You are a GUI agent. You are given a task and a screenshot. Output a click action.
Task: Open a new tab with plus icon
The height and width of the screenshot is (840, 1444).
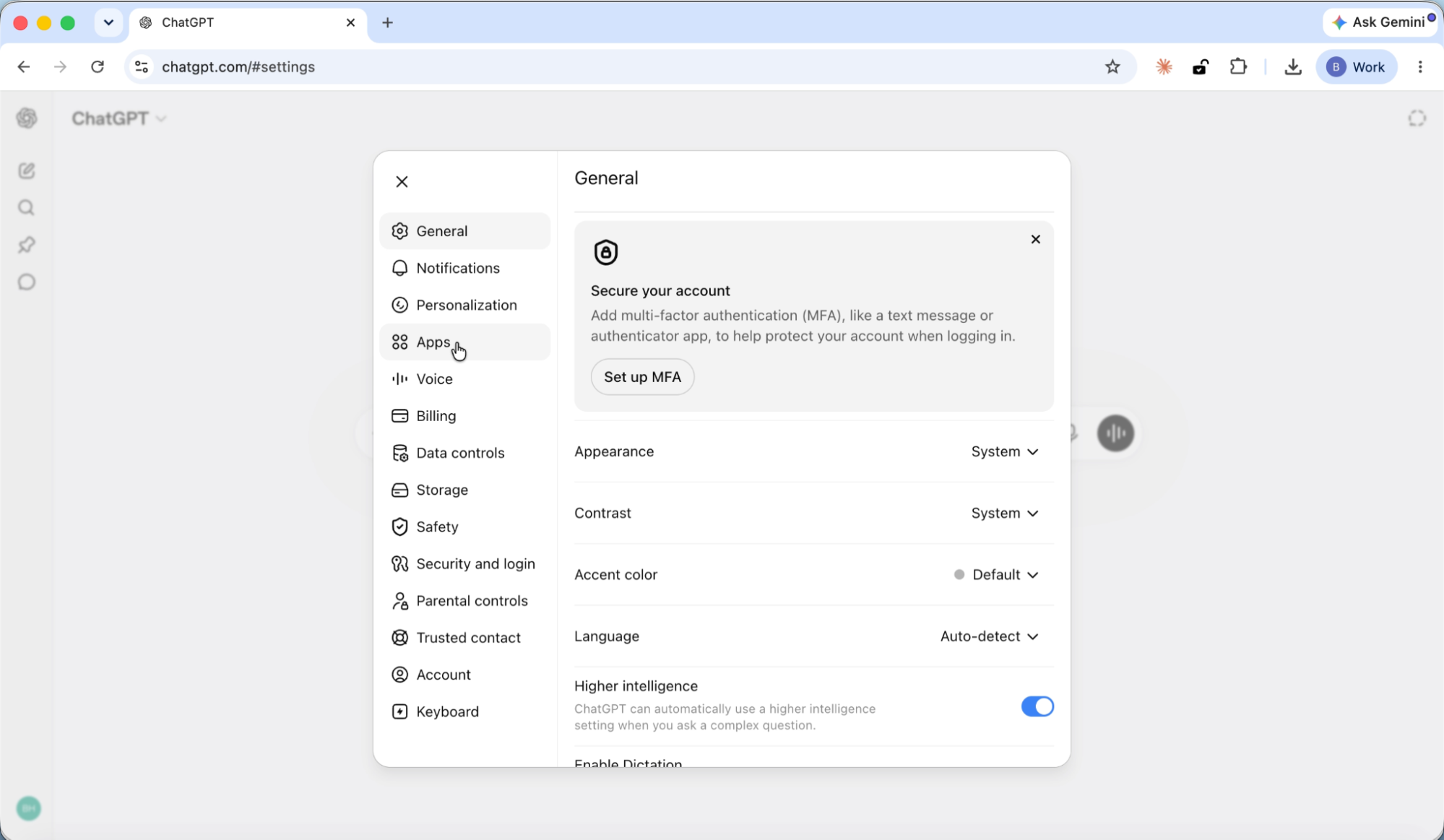tap(388, 23)
